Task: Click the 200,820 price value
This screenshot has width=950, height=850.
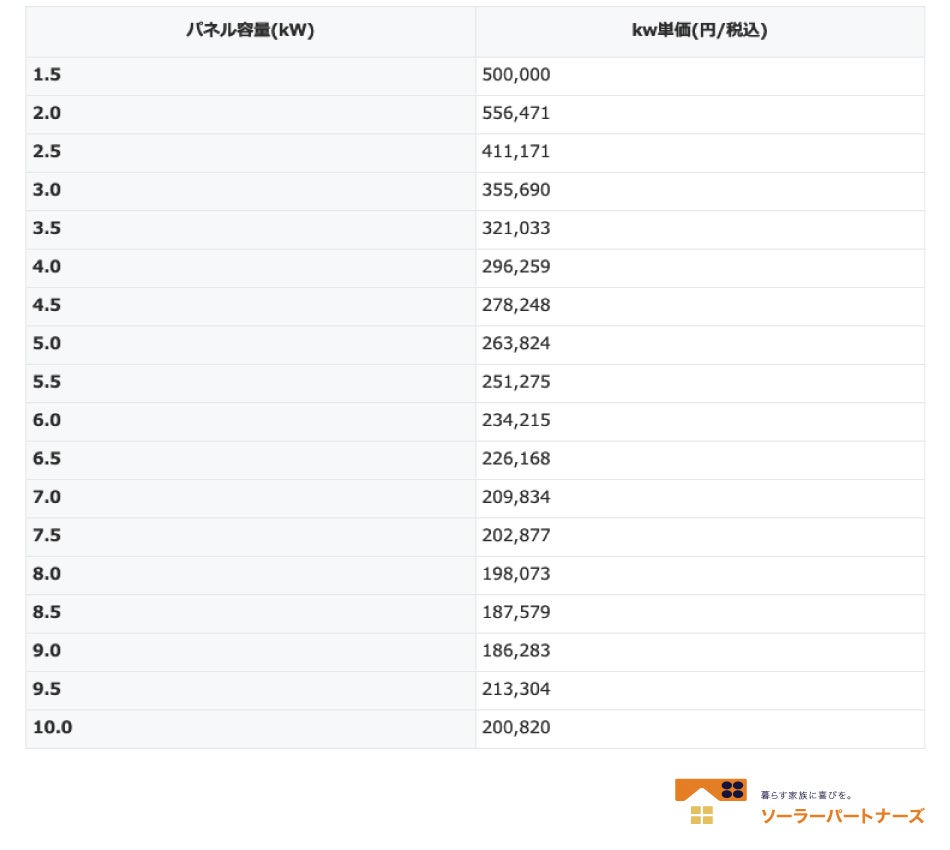Action: pos(516,727)
